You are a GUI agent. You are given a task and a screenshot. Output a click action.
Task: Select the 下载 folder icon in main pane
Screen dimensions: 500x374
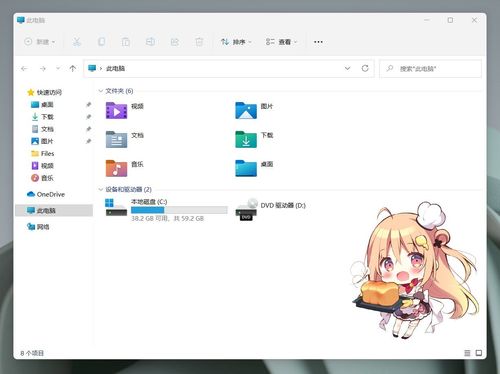click(x=246, y=139)
